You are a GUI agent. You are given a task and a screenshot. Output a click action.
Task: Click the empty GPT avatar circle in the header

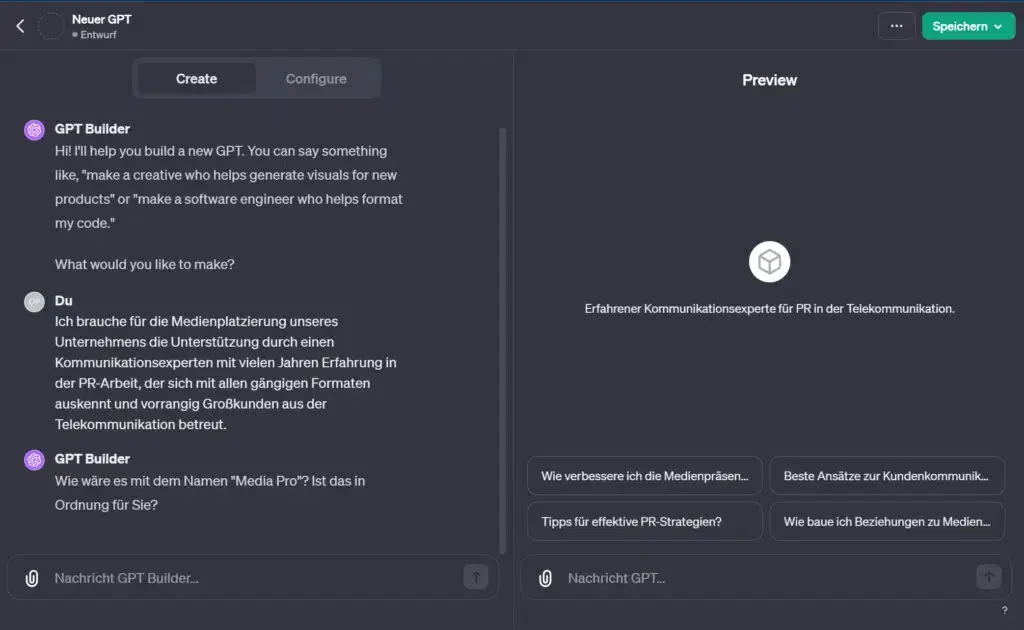pos(50,26)
